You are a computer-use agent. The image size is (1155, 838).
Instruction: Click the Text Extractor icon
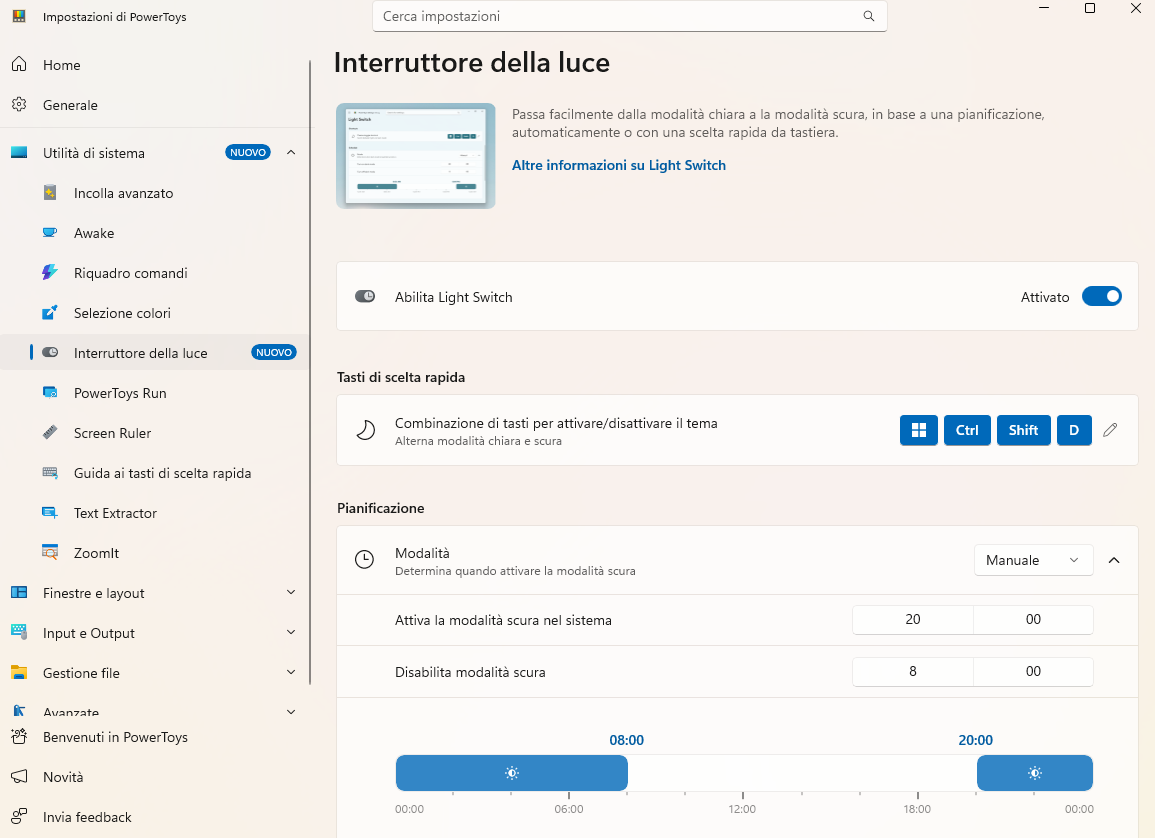(x=50, y=513)
